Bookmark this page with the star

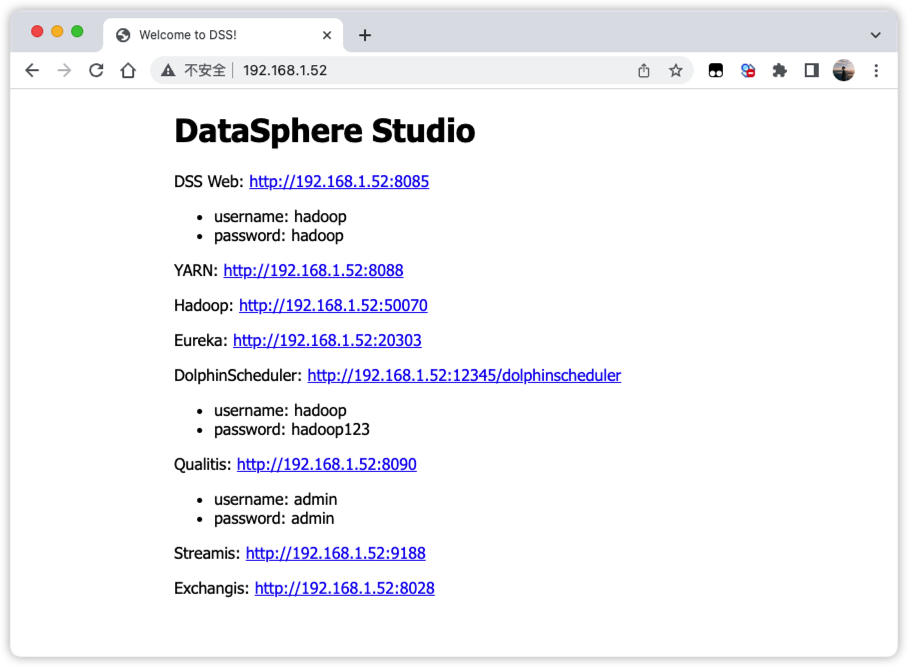[676, 71]
